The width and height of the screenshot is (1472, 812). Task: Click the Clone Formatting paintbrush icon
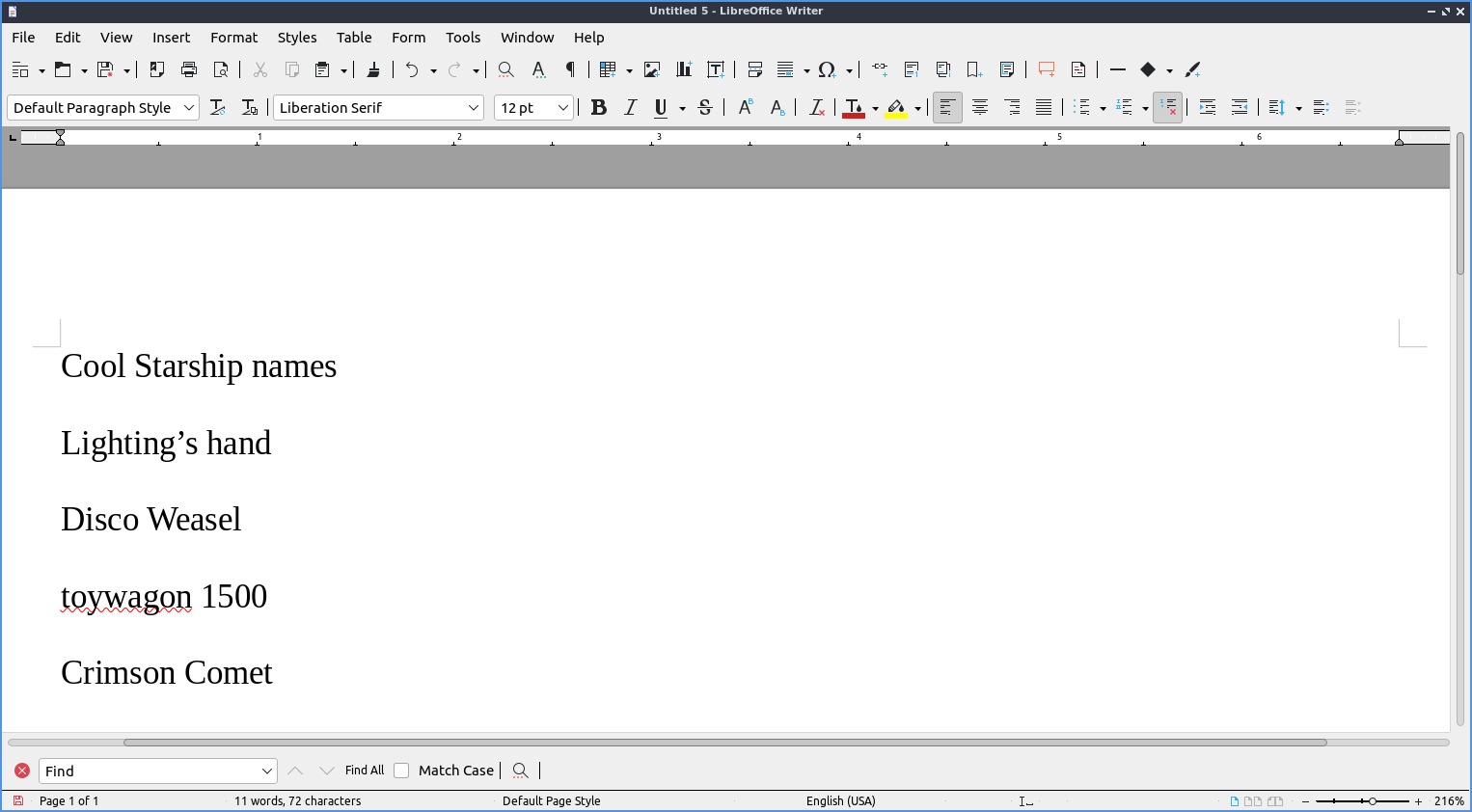tap(373, 69)
